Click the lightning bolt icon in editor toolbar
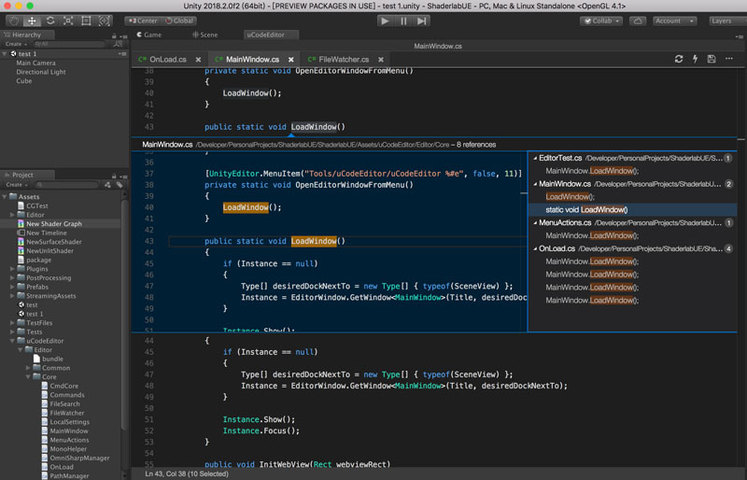The width and height of the screenshot is (747, 480). (x=695, y=59)
